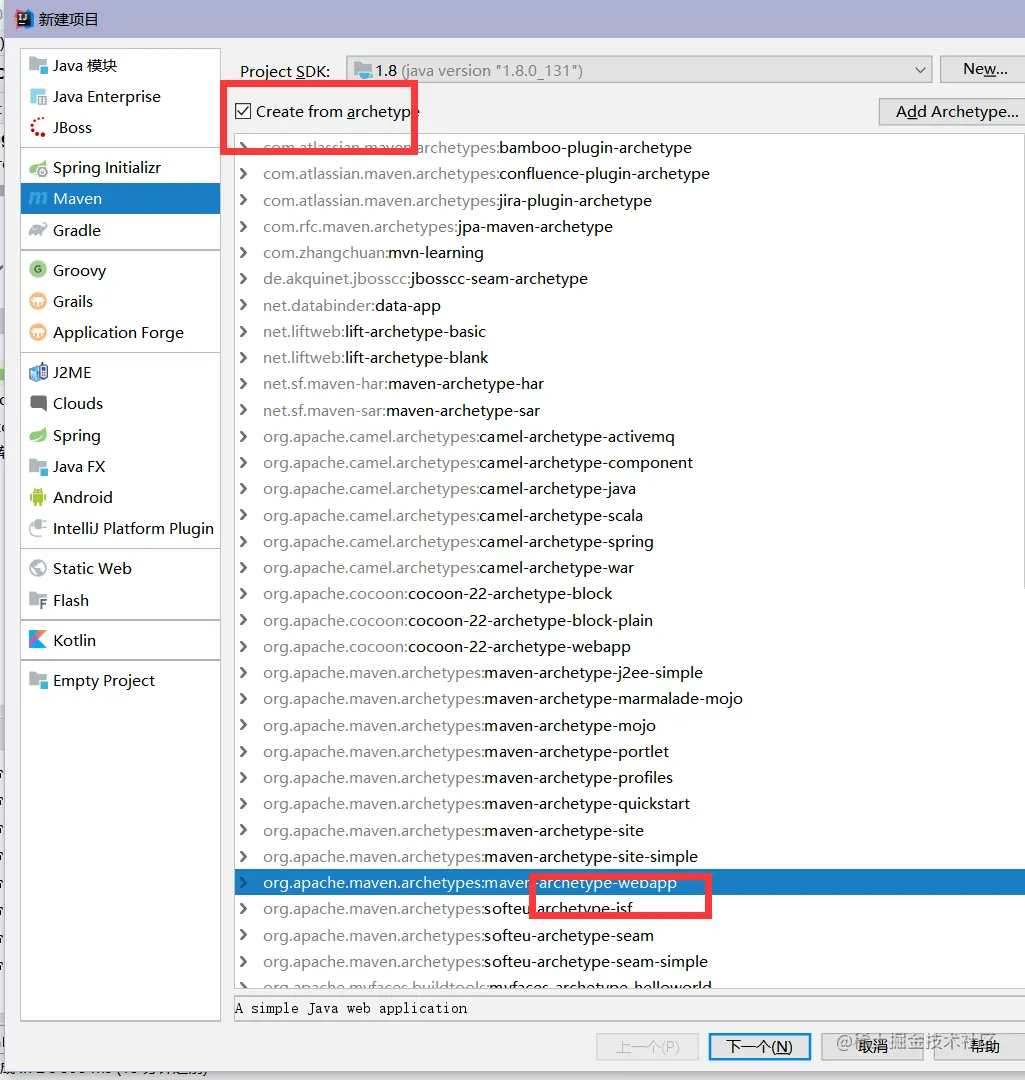Expand the jira-plugin-archetype node
Viewport: 1025px width, 1080px height.
[x=243, y=200]
